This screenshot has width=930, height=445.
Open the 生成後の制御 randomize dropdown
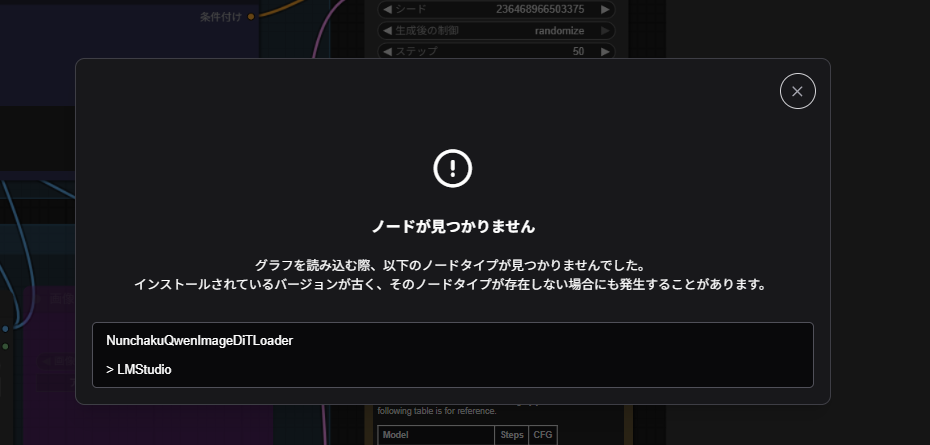click(496, 31)
